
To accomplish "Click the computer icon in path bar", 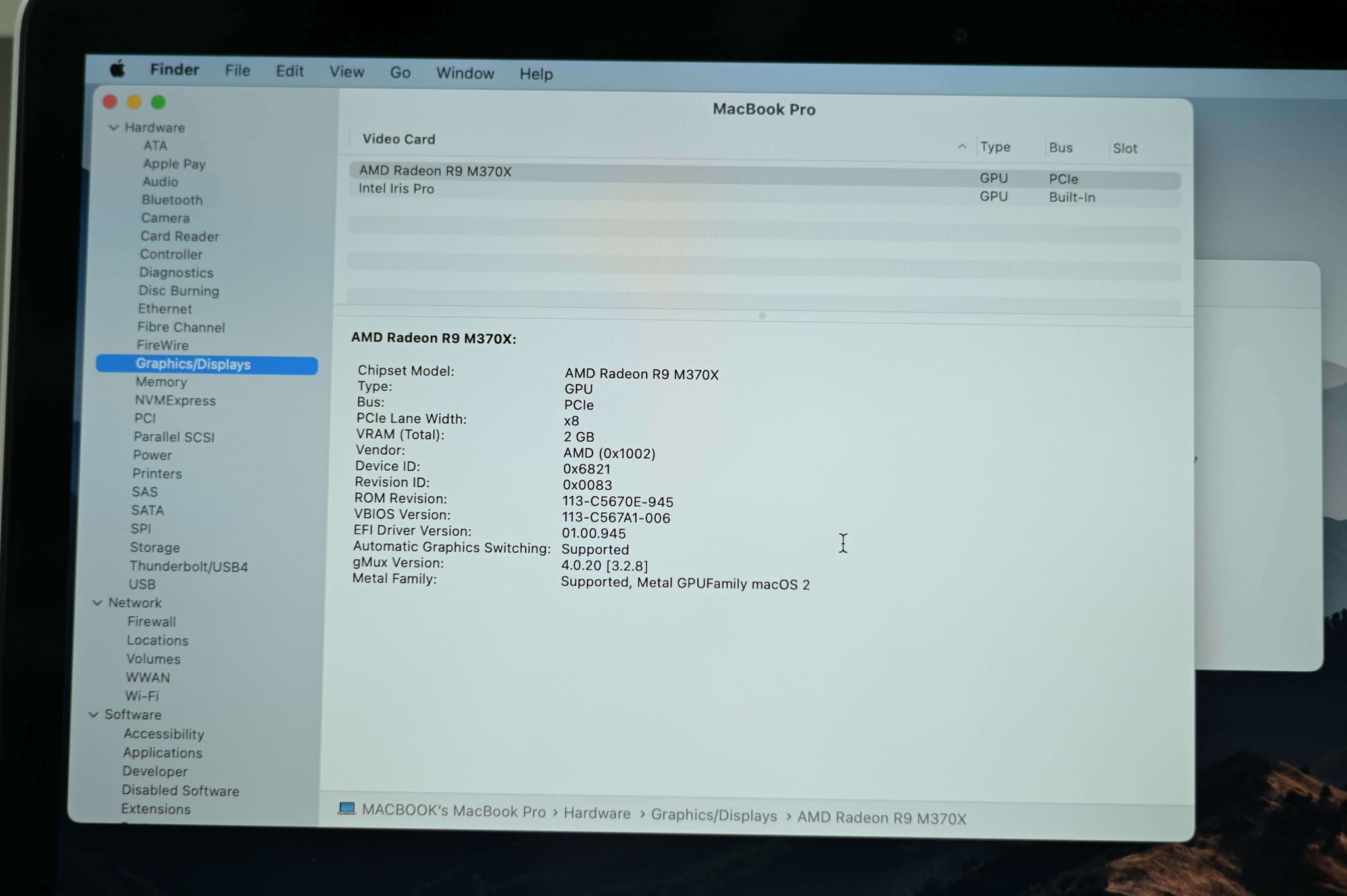I will click(347, 808).
